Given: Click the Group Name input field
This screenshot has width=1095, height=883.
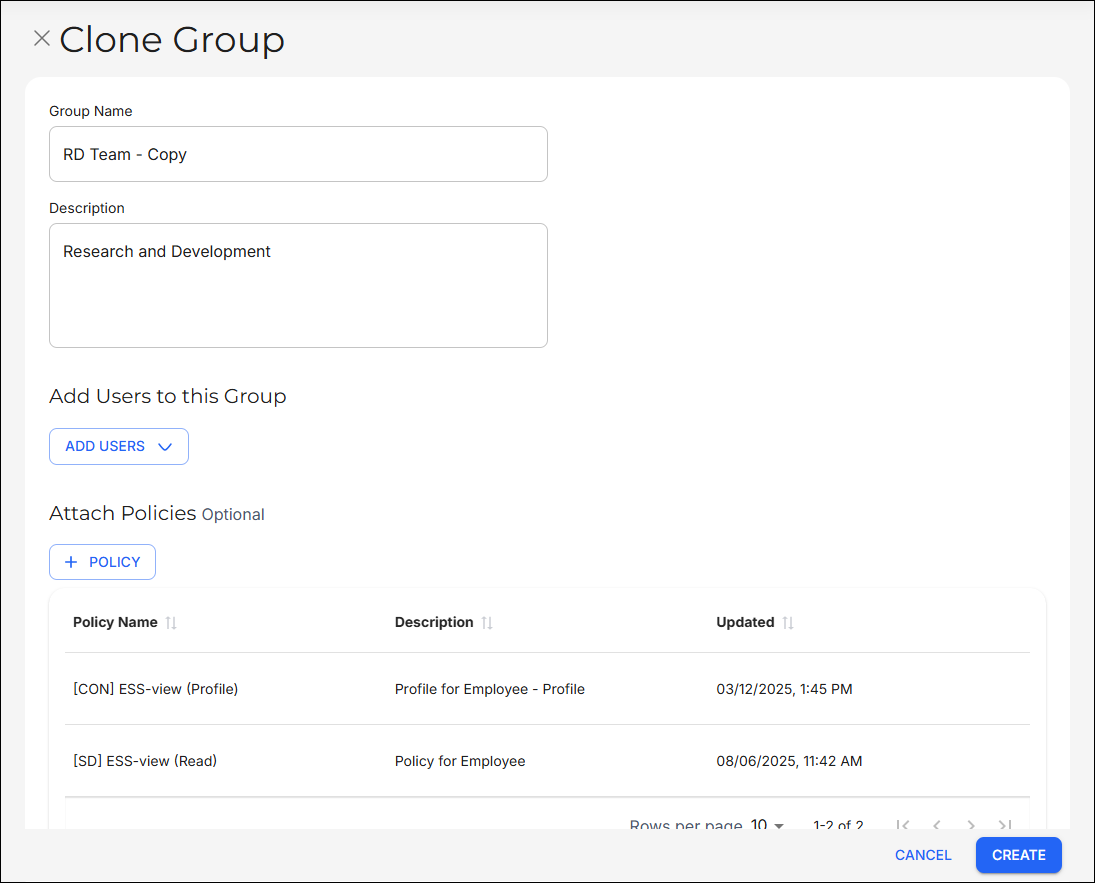Looking at the screenshot, I should [x=298, y=154].
